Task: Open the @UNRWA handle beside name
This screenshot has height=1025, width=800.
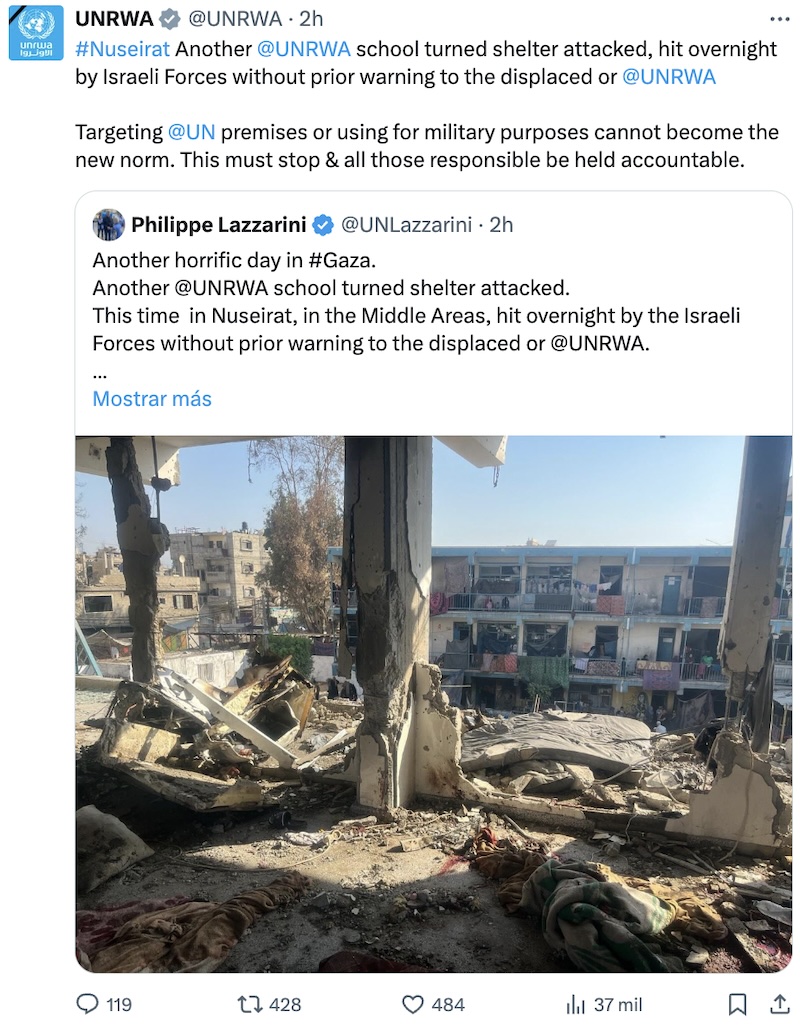Action: click(235, 19)
